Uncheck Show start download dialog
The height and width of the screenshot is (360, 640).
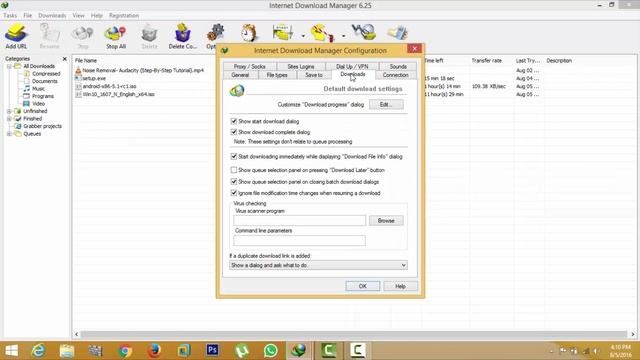click(x=234, y=121)
